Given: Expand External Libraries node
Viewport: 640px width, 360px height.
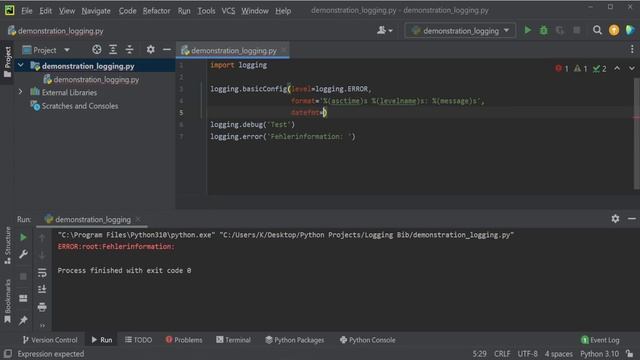Looking at the screenshot, I should (x=20, y=92).
